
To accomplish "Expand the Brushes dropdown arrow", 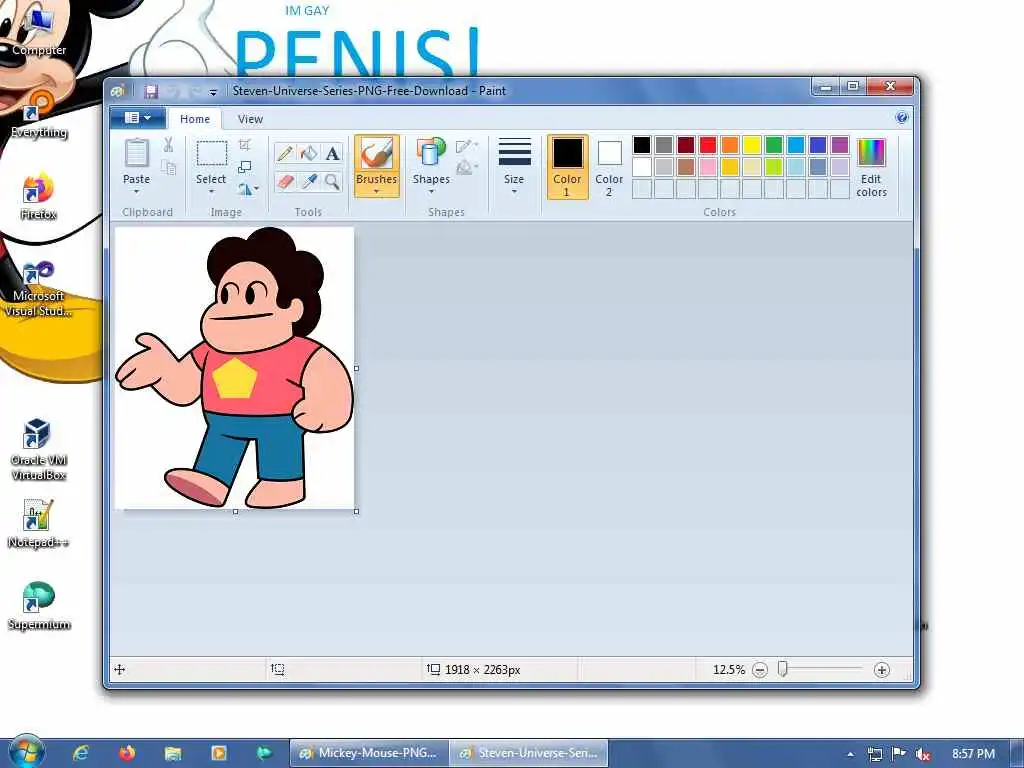I will pyautogui.click(x=377, y=192).
